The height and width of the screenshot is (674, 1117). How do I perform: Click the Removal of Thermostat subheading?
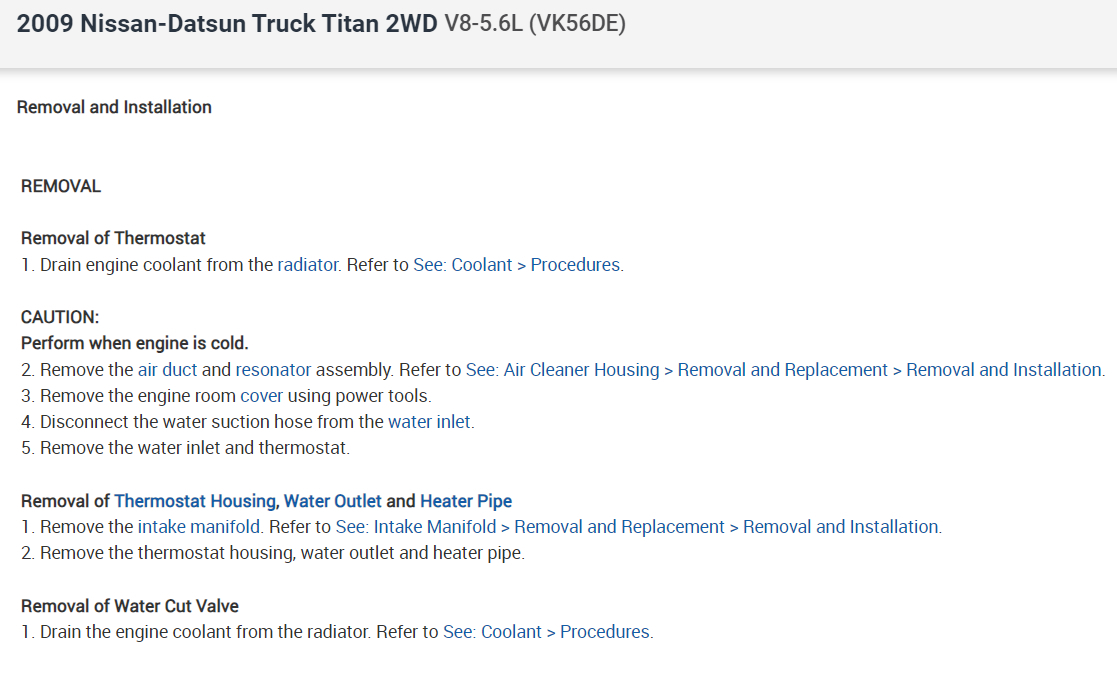click(113, 238)
